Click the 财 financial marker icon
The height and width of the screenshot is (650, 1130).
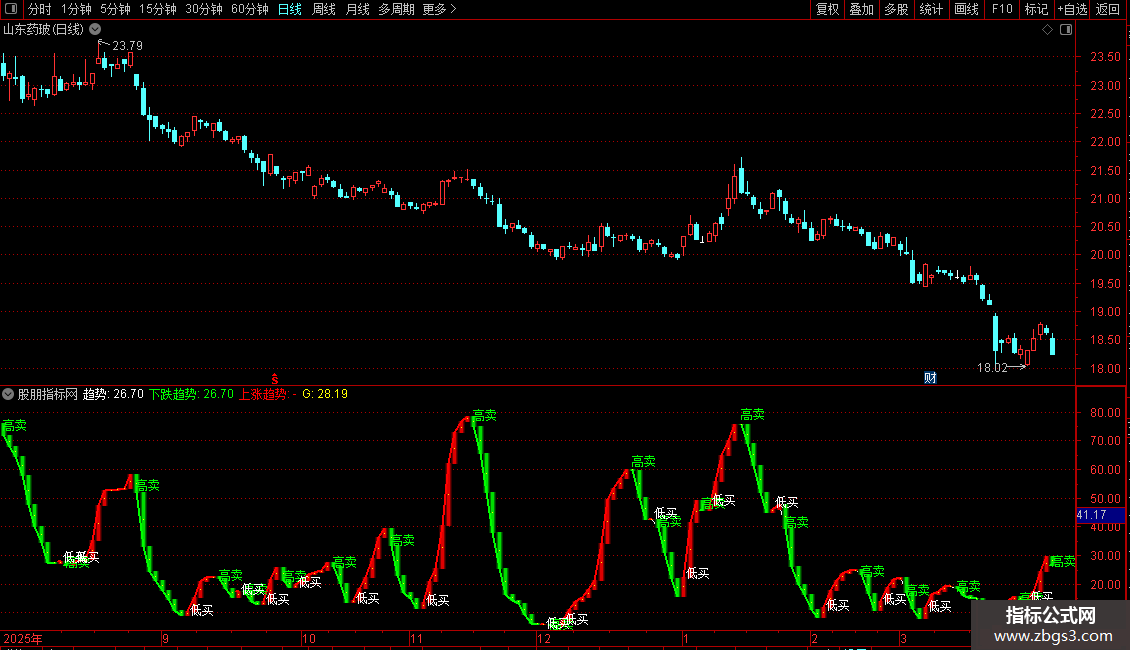(930, 378)
